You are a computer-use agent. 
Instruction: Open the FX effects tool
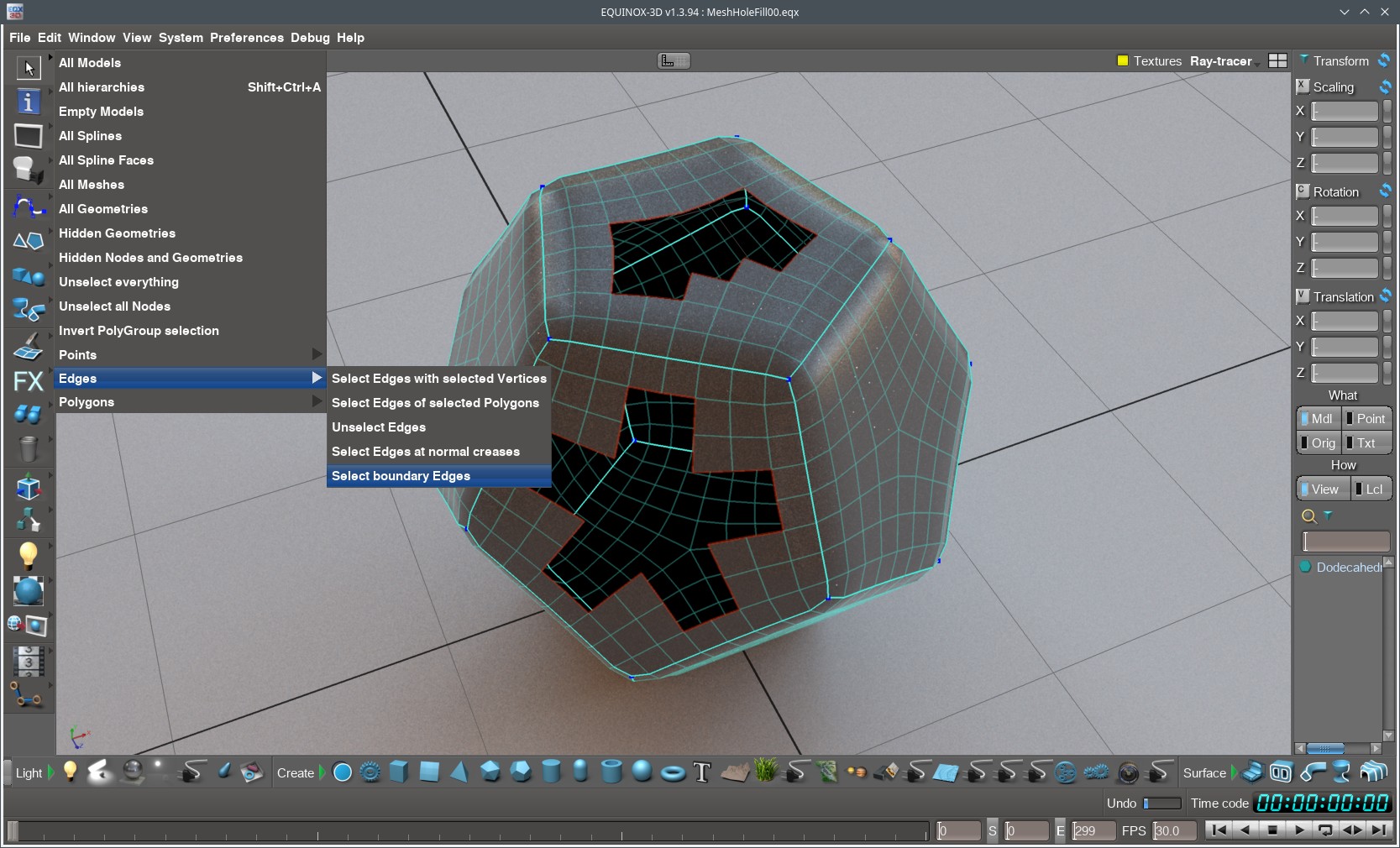29,382
